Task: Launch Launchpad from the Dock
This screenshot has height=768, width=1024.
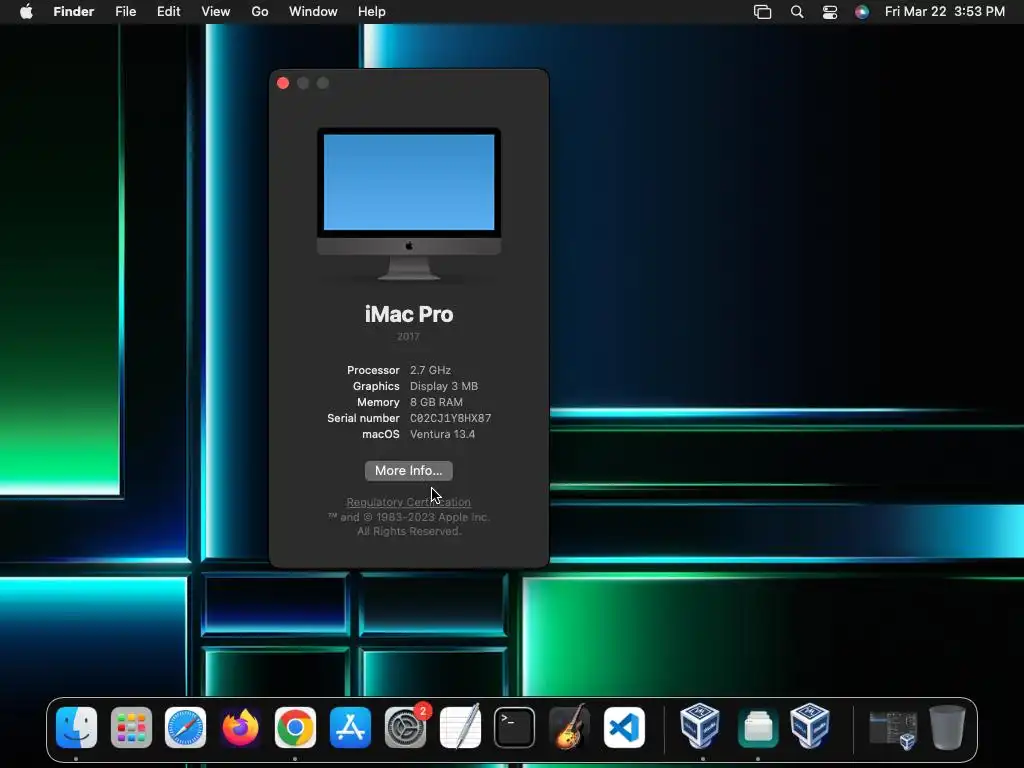Action: pyautogui.click(x=131, y=727)
